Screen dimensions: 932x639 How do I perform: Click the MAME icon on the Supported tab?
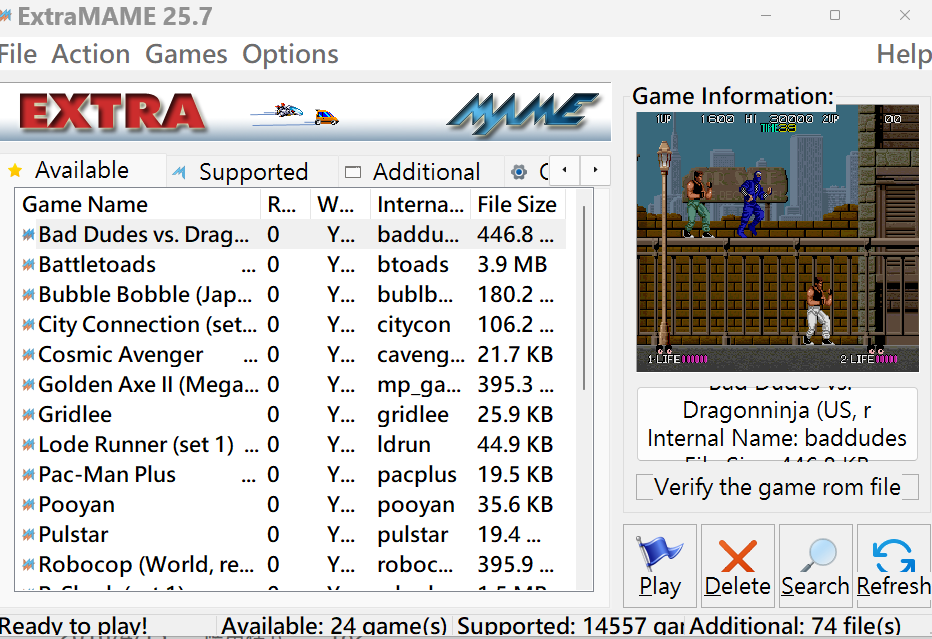[x=179, y=172]
